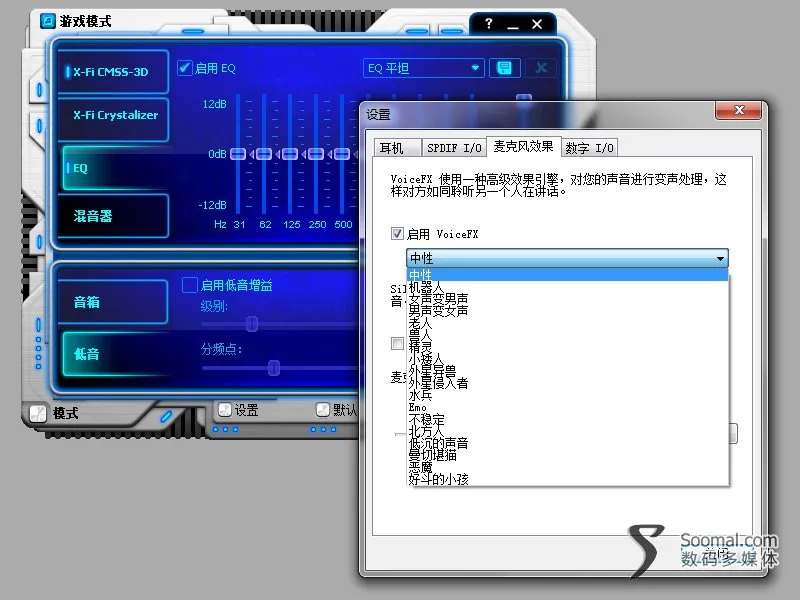Delete the EQ preset with X icon
Image resolution: width=800 pixels, height=600 pixels.
pyautogui.click(x=541, y=68)
